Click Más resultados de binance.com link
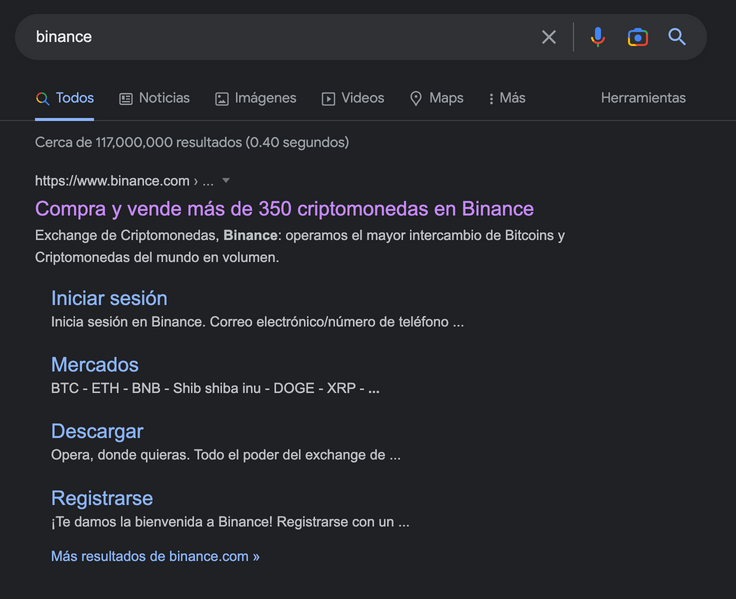The height and width of the screenshot is (599, 736). [x=155, y=556]
